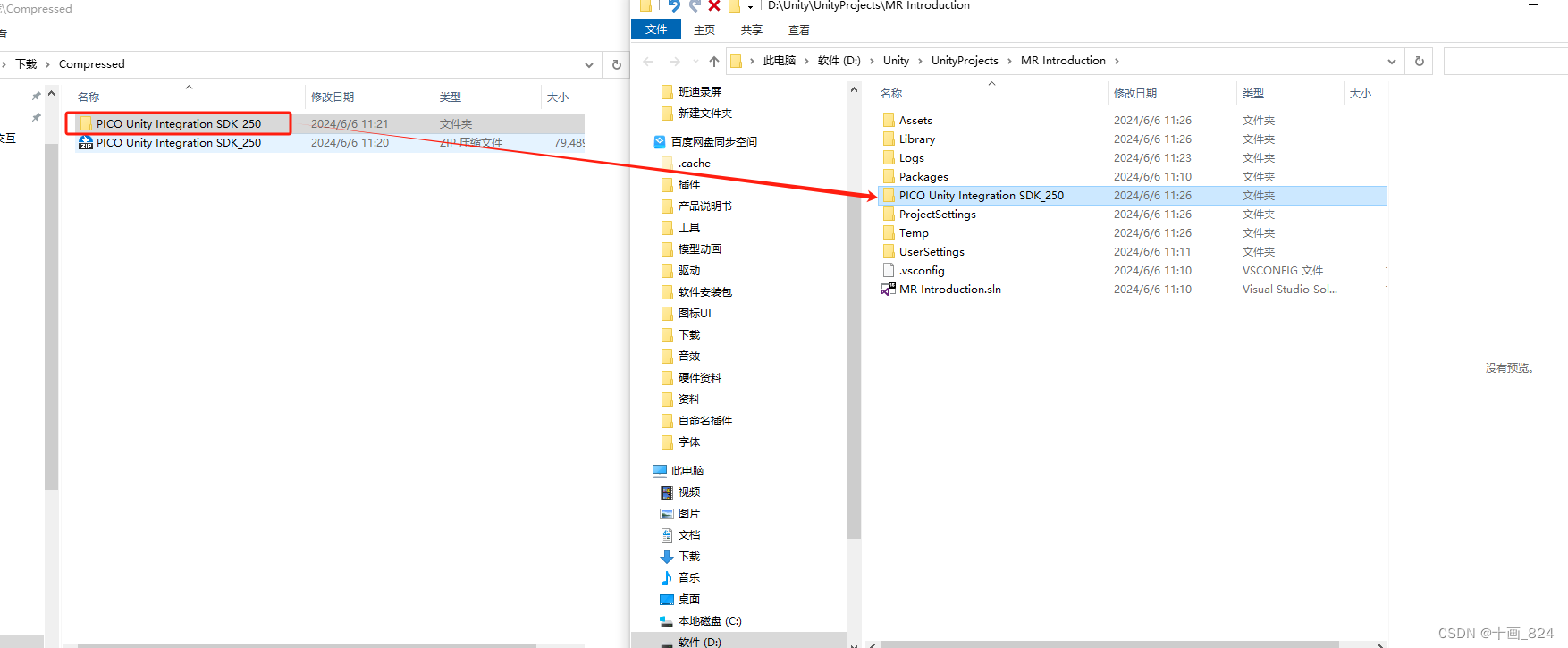Refresh the MR Introduction folder view
1568x648 pixels.
(1420, 61)
